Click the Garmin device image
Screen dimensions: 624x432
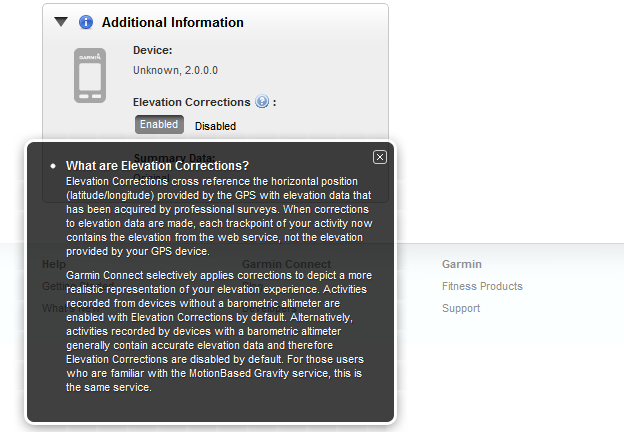tap(90, 76)
